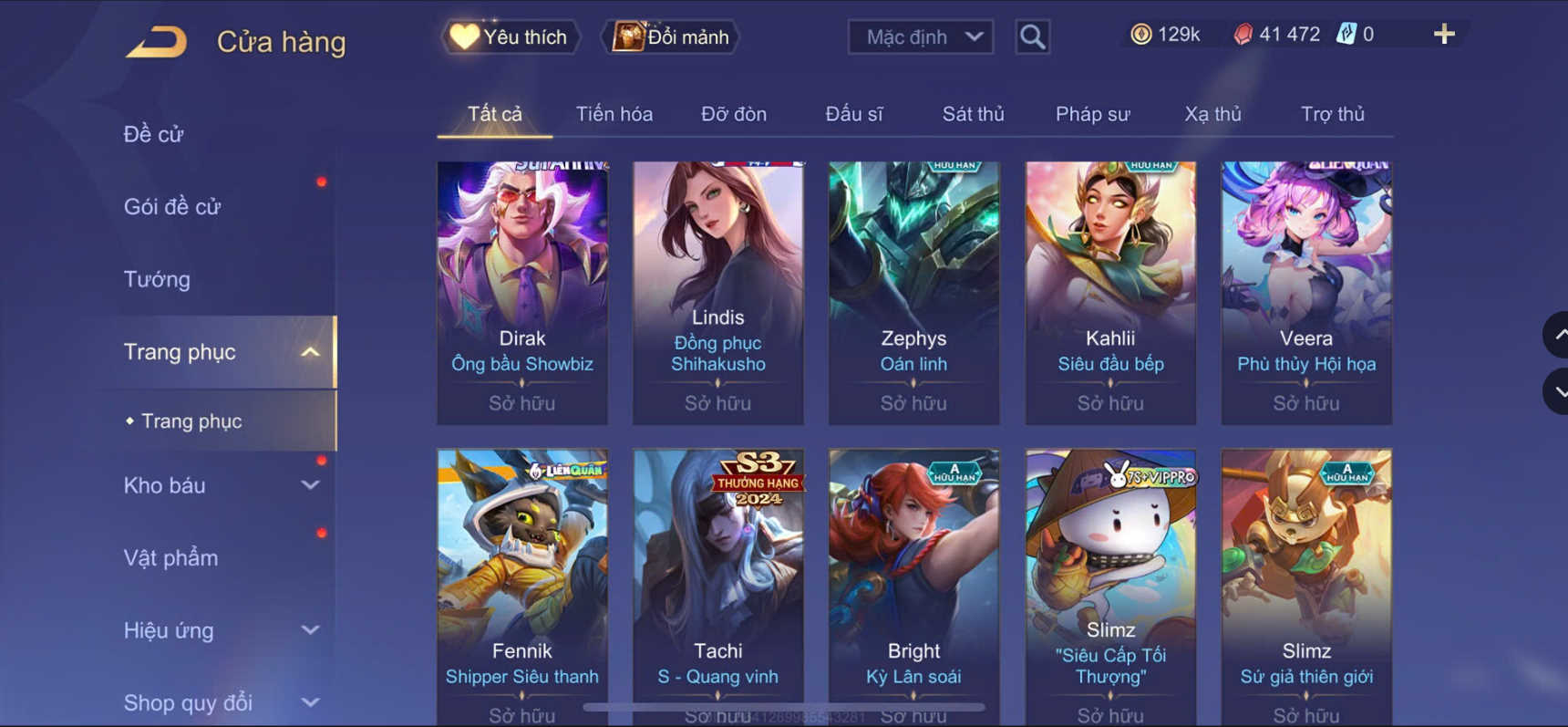
Task: Tap the plus icon to add currency
Action: pos(1444,35)
